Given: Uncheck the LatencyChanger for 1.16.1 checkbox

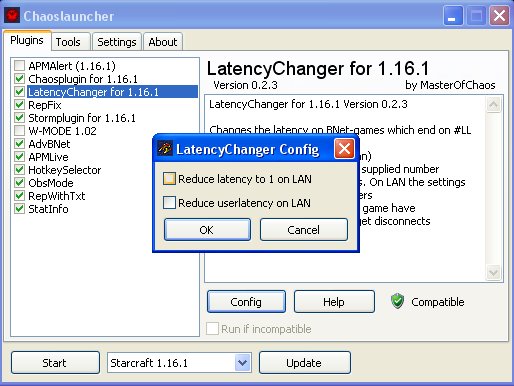Looking at the screenshot, I should click(19, 91).
